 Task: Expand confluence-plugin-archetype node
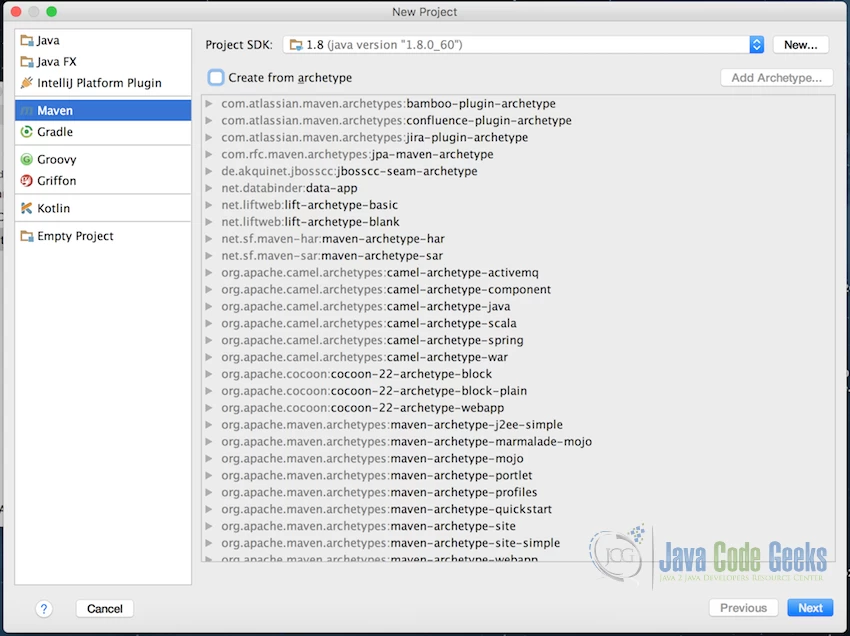209,120
